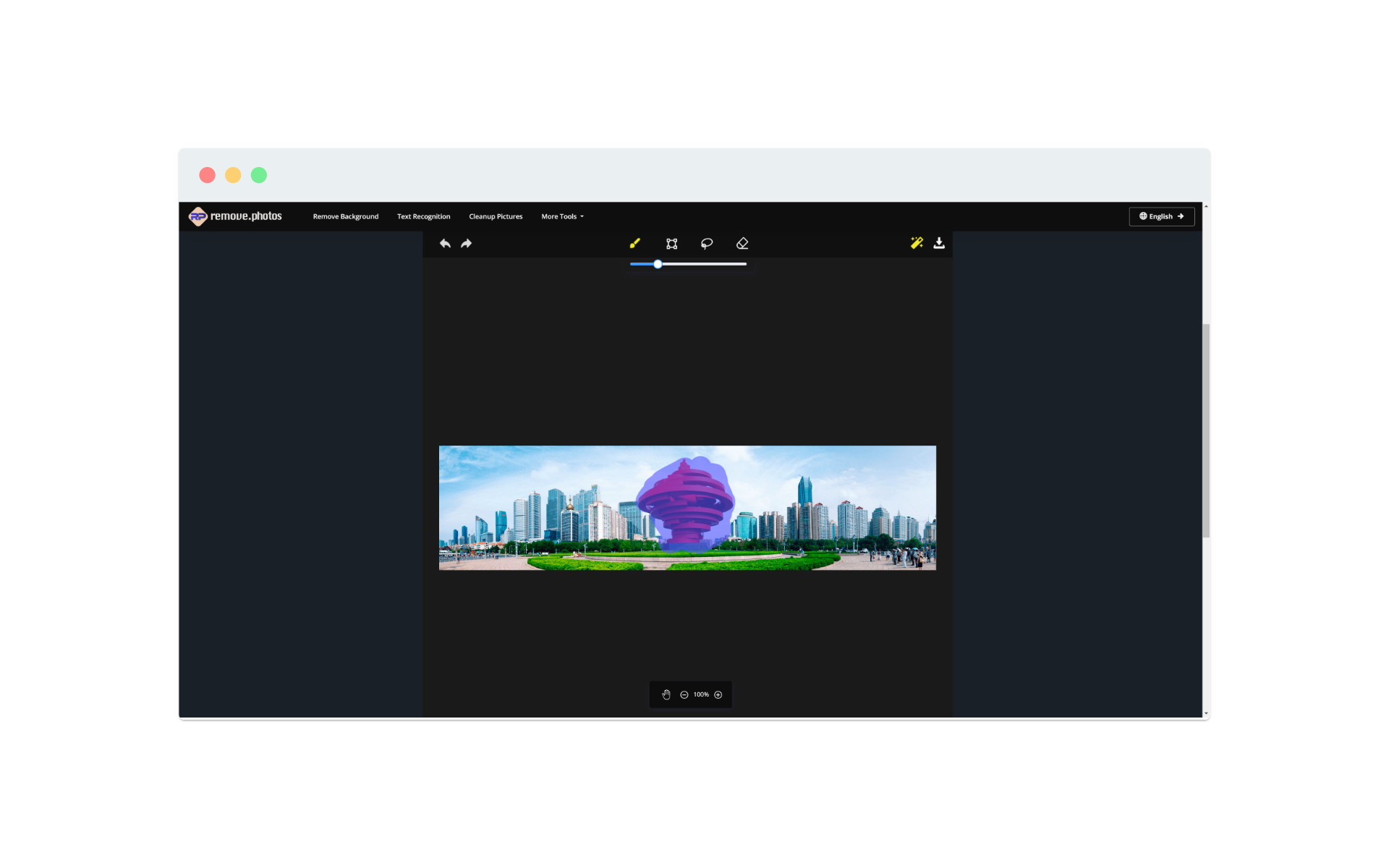Zoom in with the plus icon
The height and width of the screenshot is (868, 1389).
(718, 694)
